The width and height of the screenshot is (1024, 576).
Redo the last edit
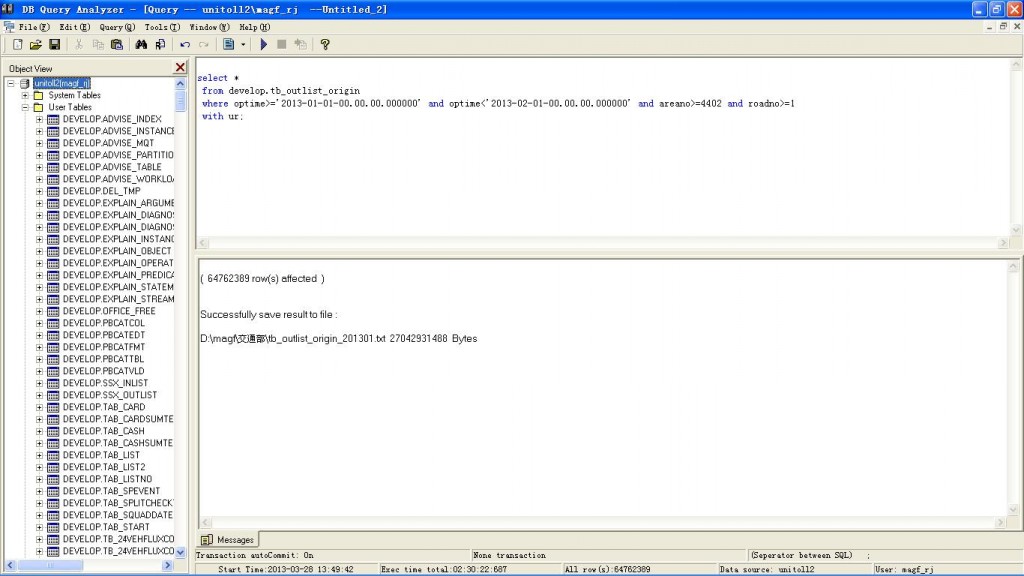204,44
